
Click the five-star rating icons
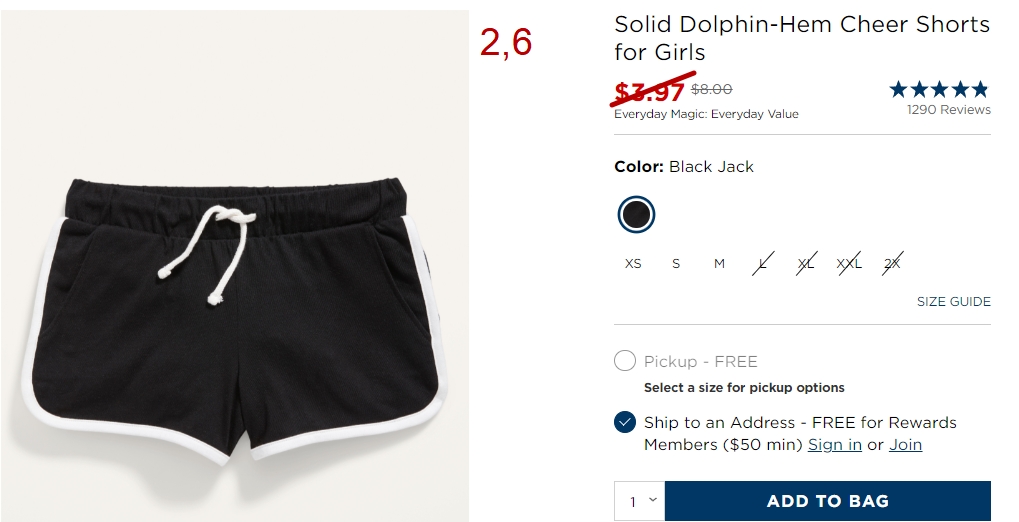[939, 89]
